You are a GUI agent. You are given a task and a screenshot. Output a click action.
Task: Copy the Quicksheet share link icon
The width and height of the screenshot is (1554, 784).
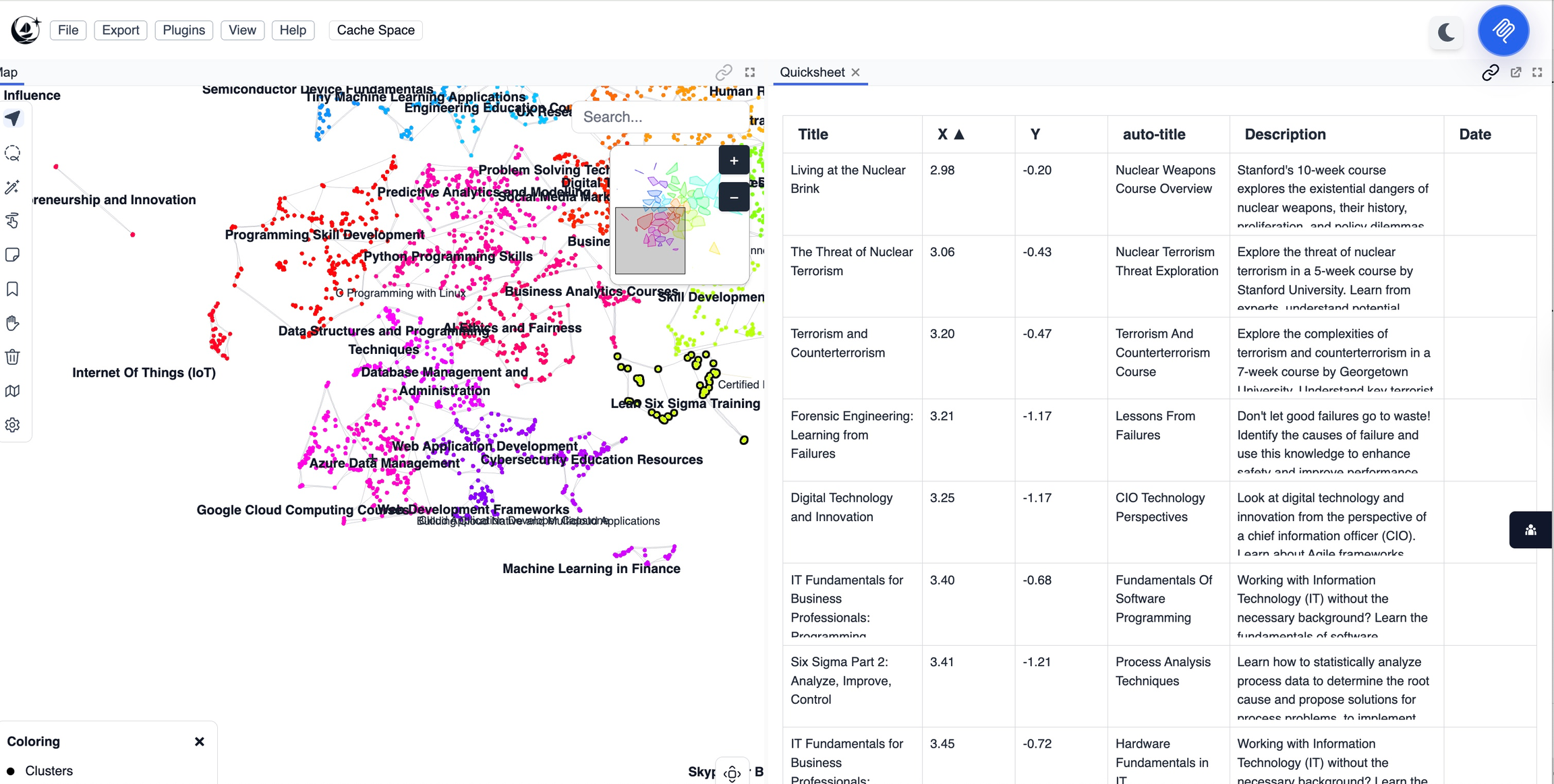[x=1490, y=72]
